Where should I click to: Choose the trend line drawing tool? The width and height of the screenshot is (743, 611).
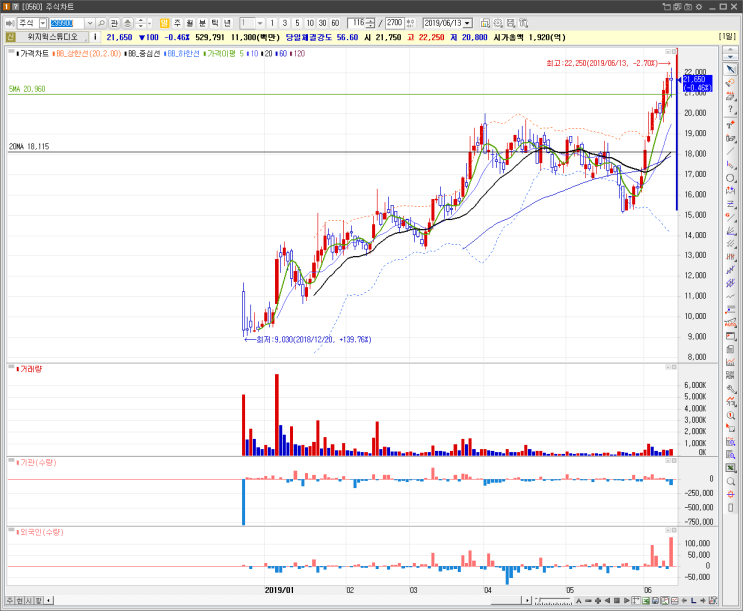730,152
